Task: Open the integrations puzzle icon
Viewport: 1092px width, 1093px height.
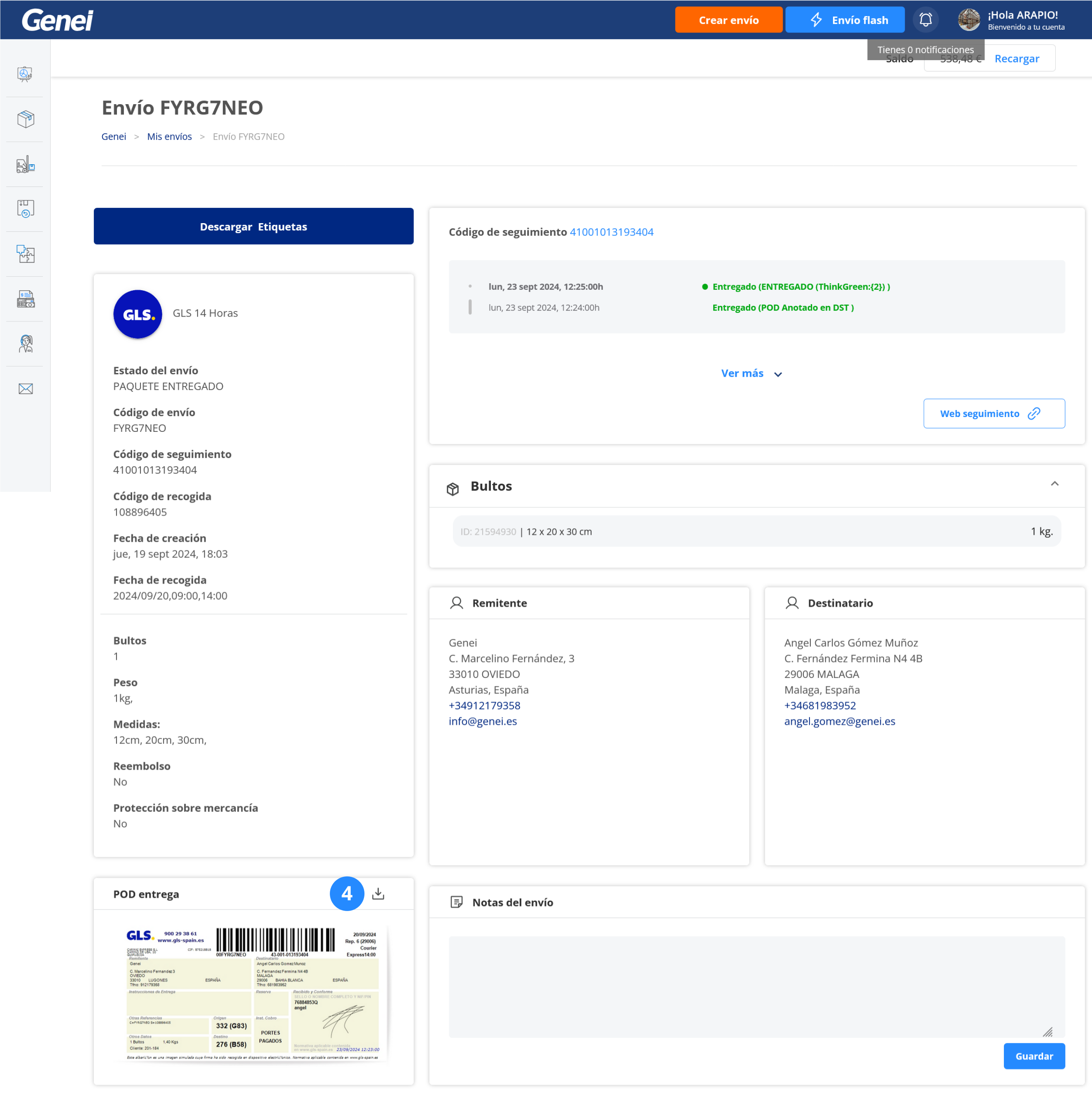Action: click(26, 254)
